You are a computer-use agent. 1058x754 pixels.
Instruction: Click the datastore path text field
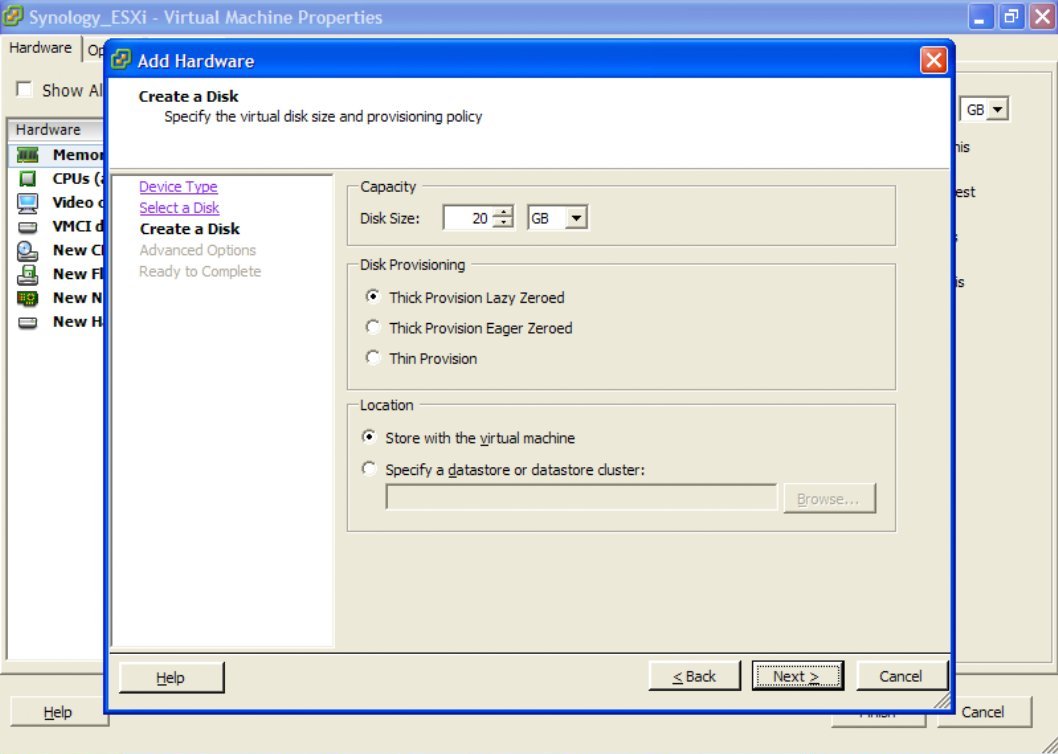pos(581,498)
